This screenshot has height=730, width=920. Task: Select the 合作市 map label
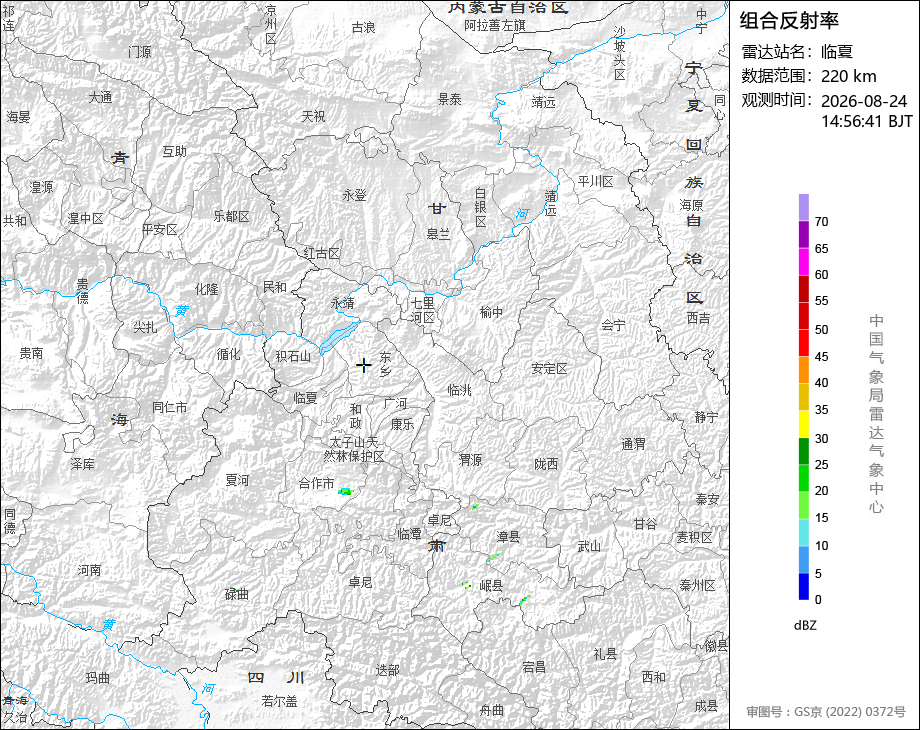(x=316, y=483)
